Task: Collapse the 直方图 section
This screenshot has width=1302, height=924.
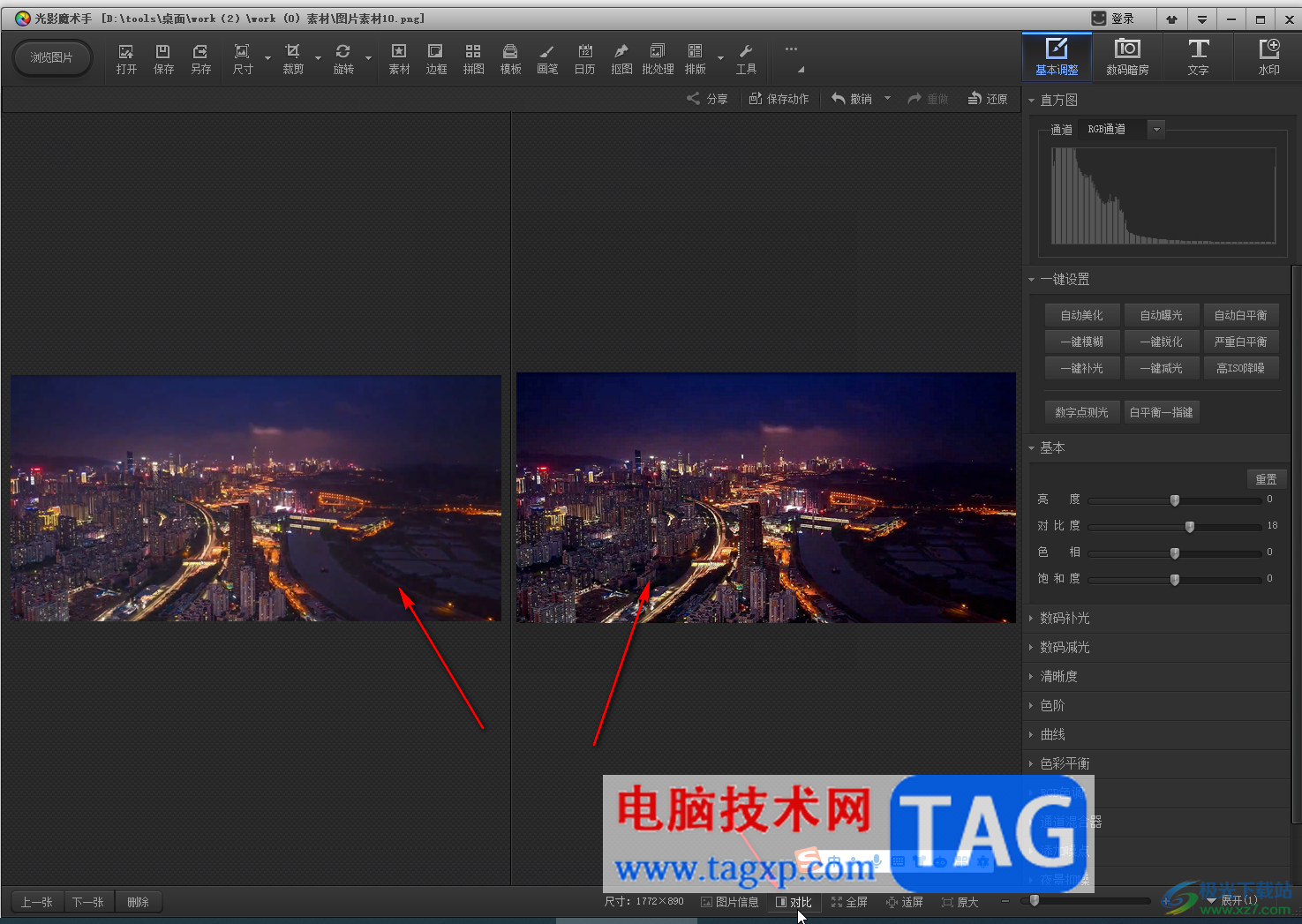Action: point(1031,101)
